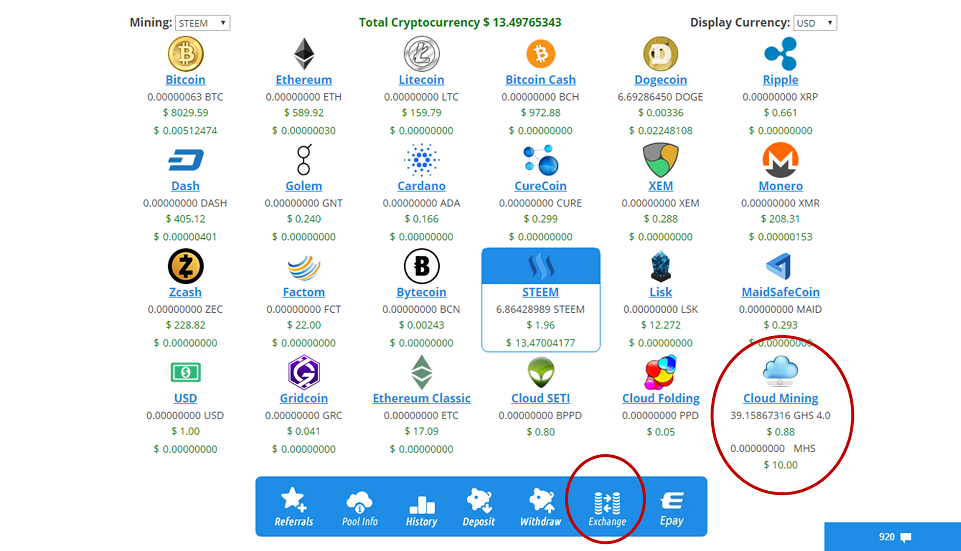Open the Monero link
This screenshot has width=961, height=551.
(x=780, y=186)
